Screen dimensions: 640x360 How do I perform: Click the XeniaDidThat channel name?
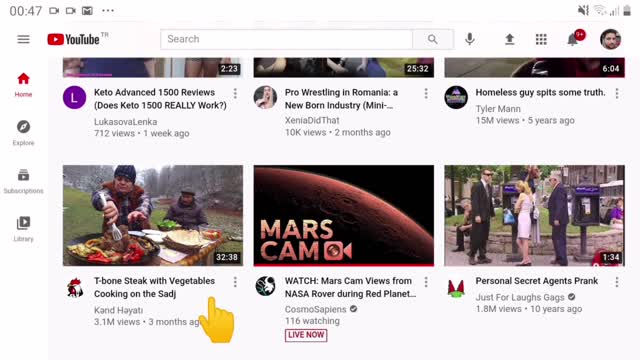coord(312,120)
